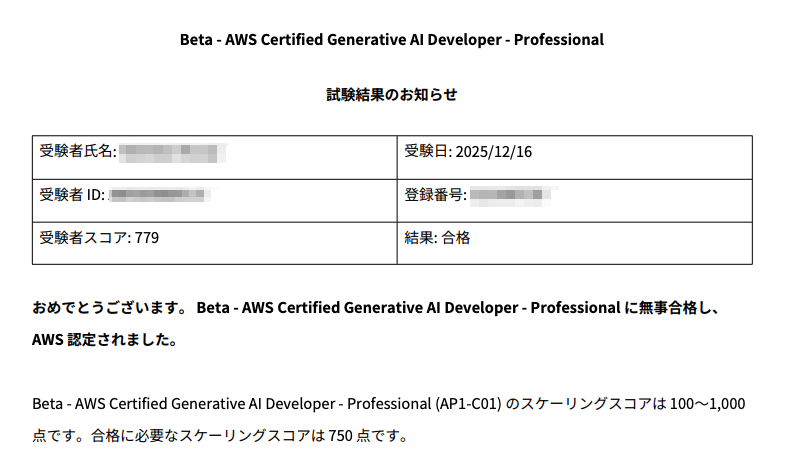
Task: Click the 合格 result text
Action: 456,238
